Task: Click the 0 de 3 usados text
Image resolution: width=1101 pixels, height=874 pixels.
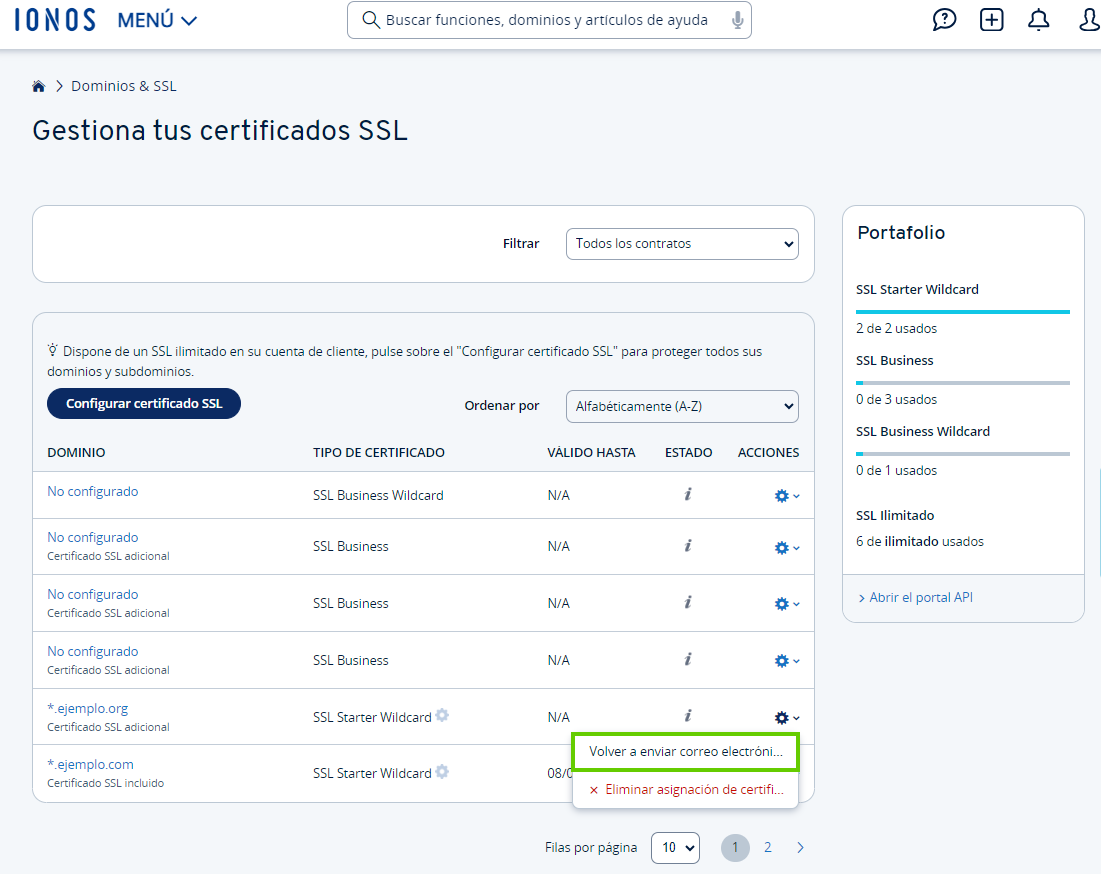Action: [x=896, y=399]
